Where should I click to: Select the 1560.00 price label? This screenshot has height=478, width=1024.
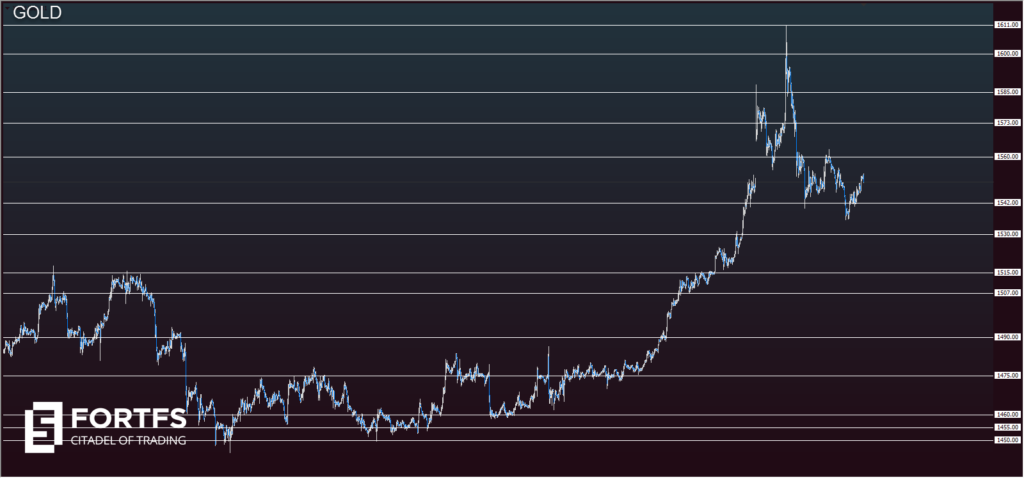coord(1007,157)
